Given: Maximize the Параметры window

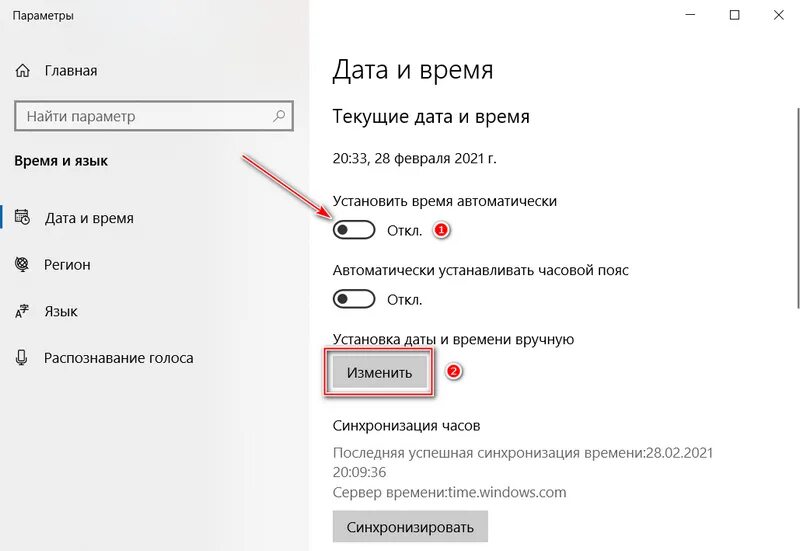Looking at the screenshot, I should (x=735, y=15).
